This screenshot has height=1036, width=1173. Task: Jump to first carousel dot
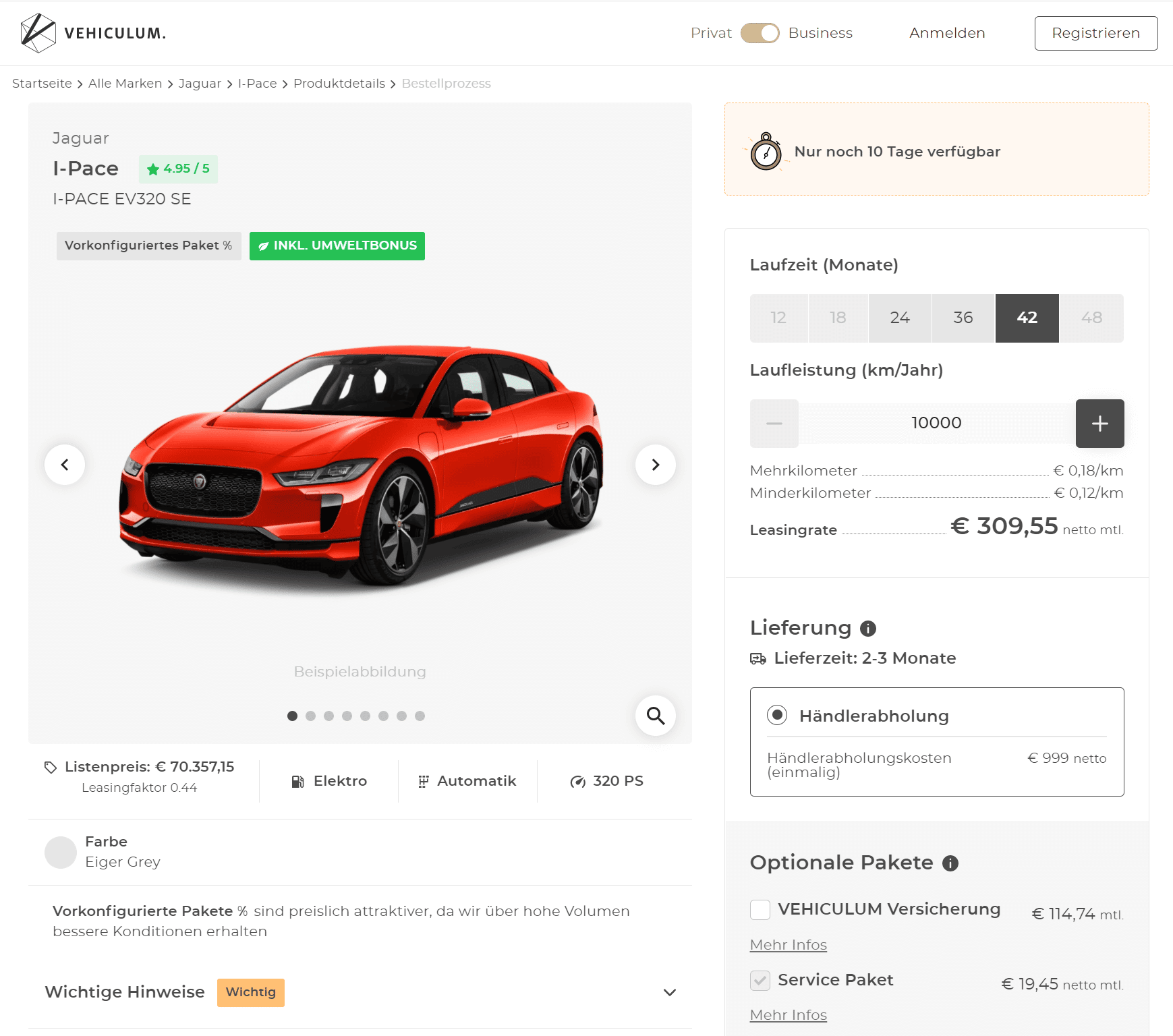tap(292, 716)
